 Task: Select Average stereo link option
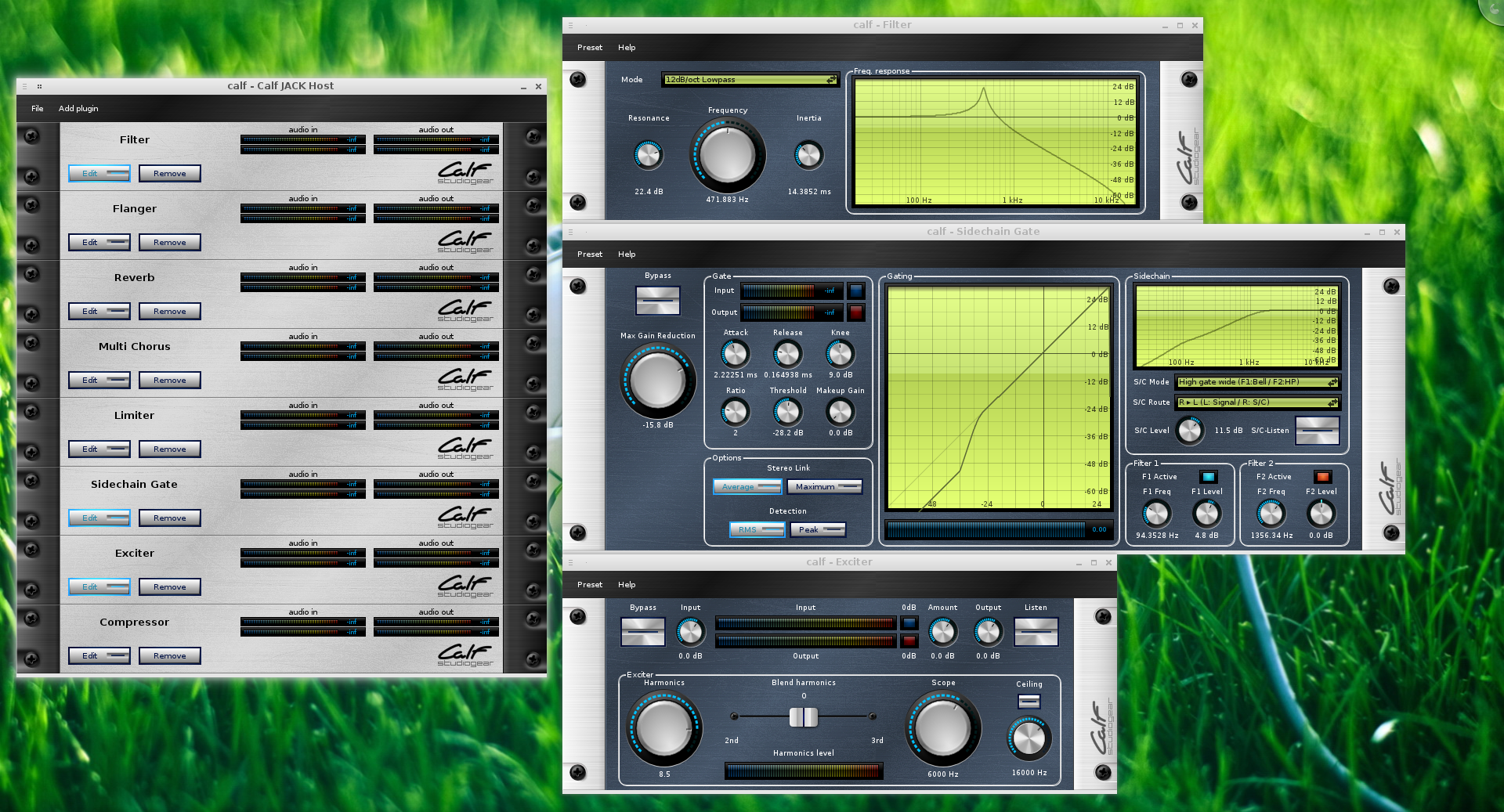point(747,487)
